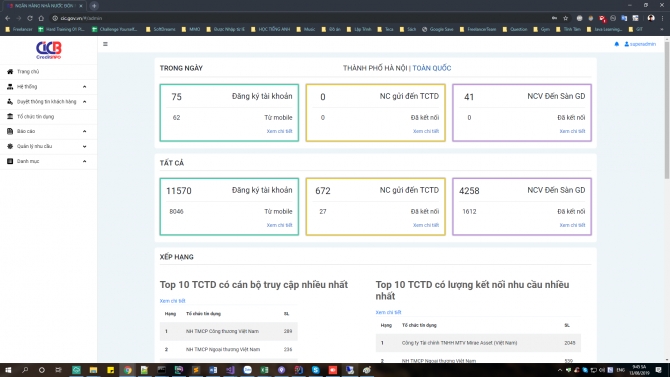Xem chi tiết in all-time NCV Đến Sàn GD card
The height and width of the screenshot is (377, 670).
(x=572, y=225)
